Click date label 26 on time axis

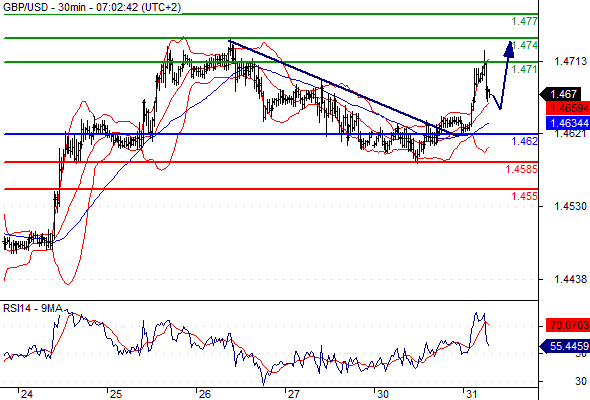pyautogui.click(x=204, y=394)
